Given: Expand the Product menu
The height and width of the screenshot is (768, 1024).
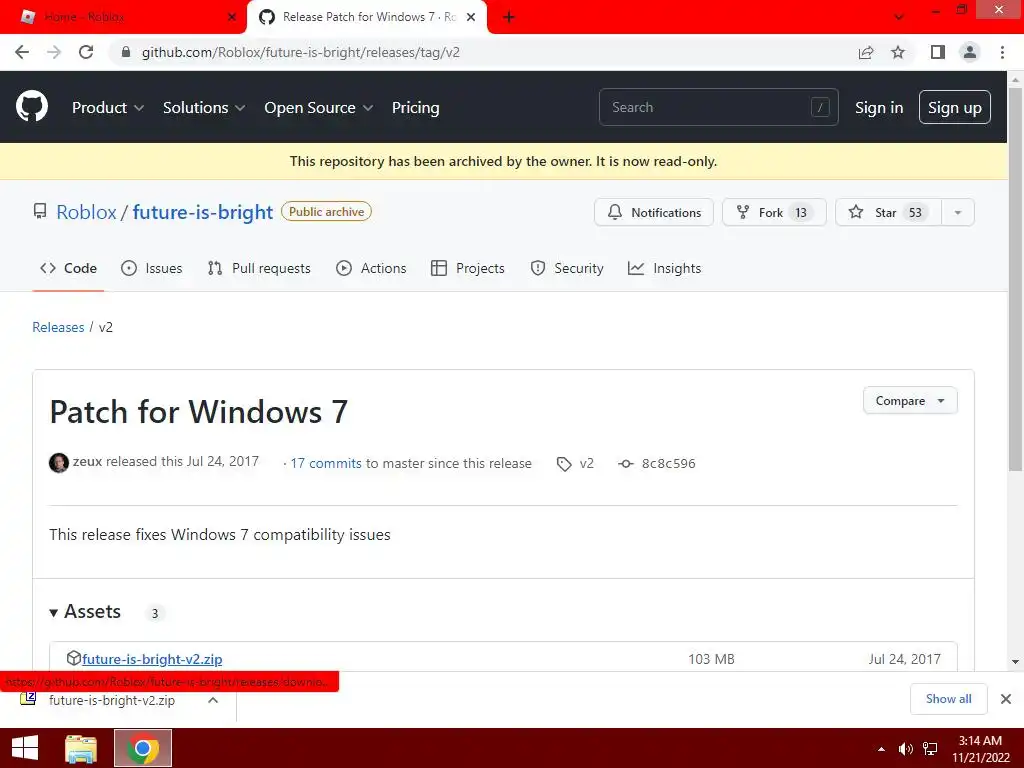Looking at the screenshot, I should pyautogui.click(x=108, y=108).
